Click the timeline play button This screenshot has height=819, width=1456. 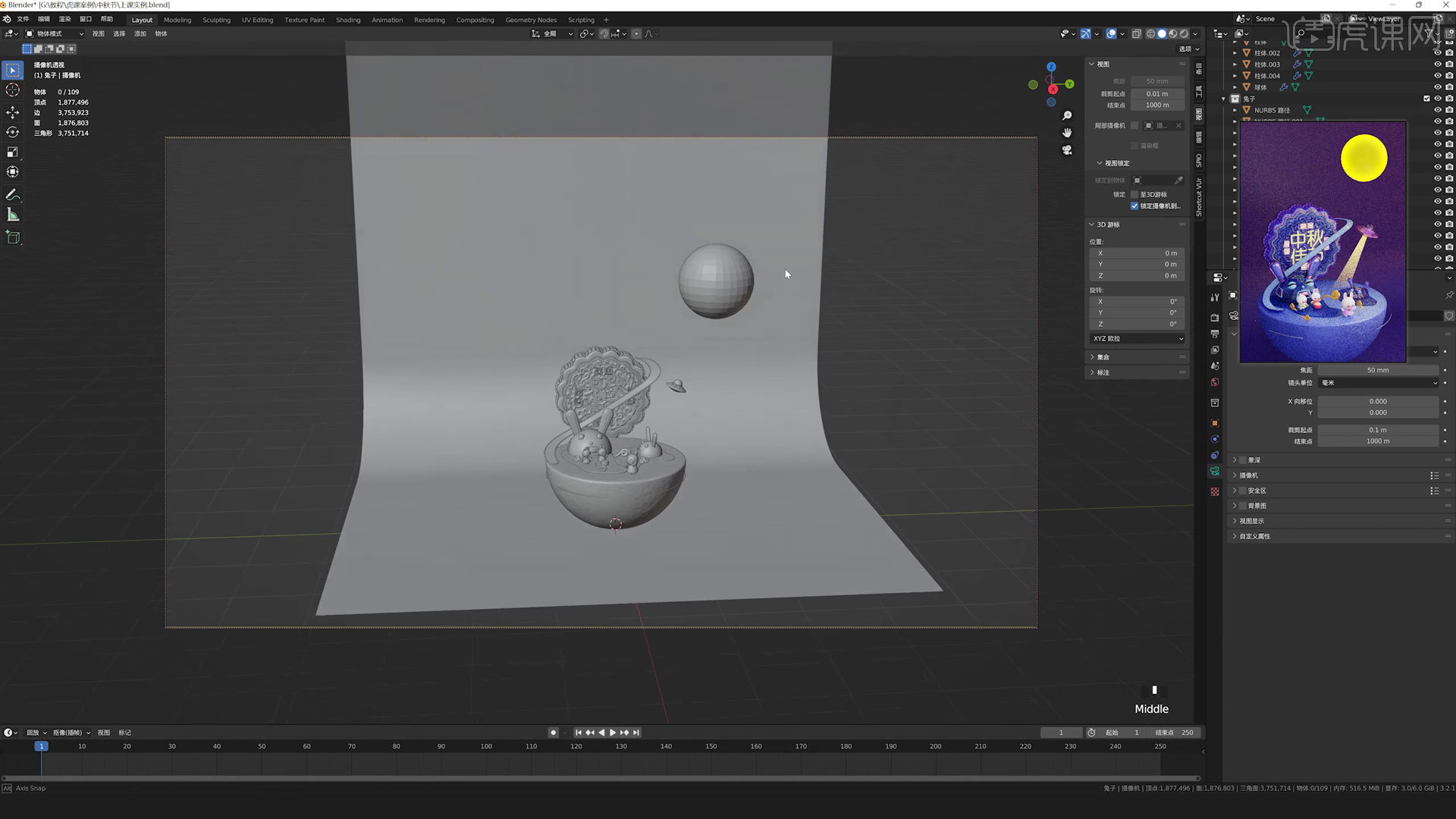click(613, 733)
